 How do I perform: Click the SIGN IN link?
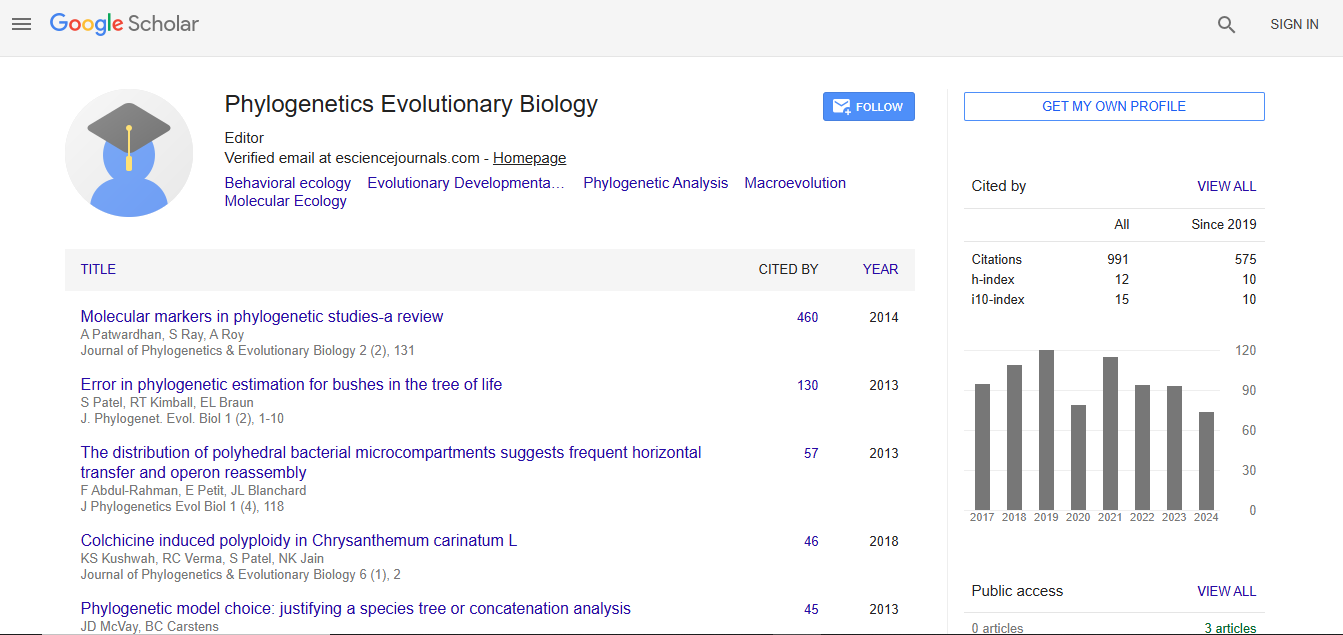coord(1294,25)
